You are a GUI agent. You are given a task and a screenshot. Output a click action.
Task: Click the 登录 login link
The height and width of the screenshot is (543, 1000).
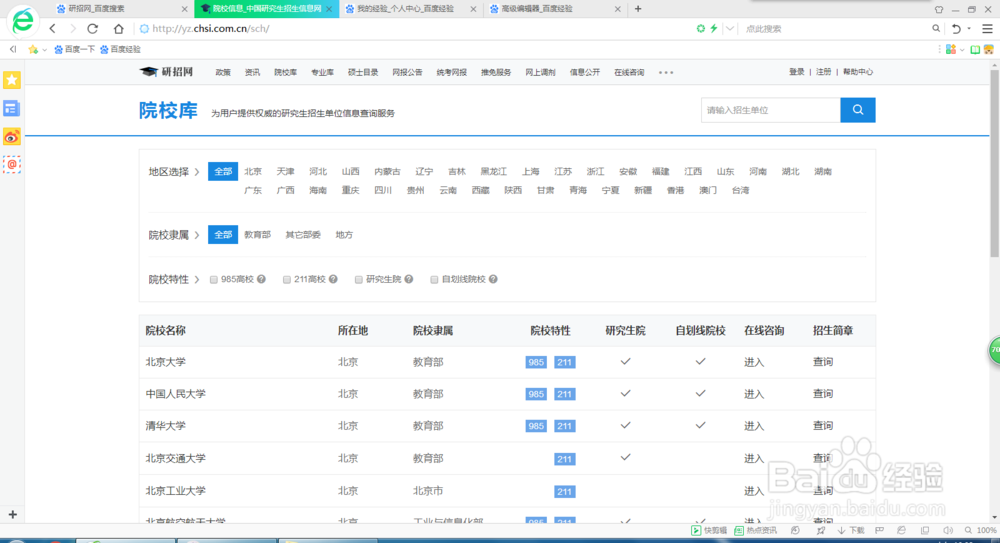[797, 72]
